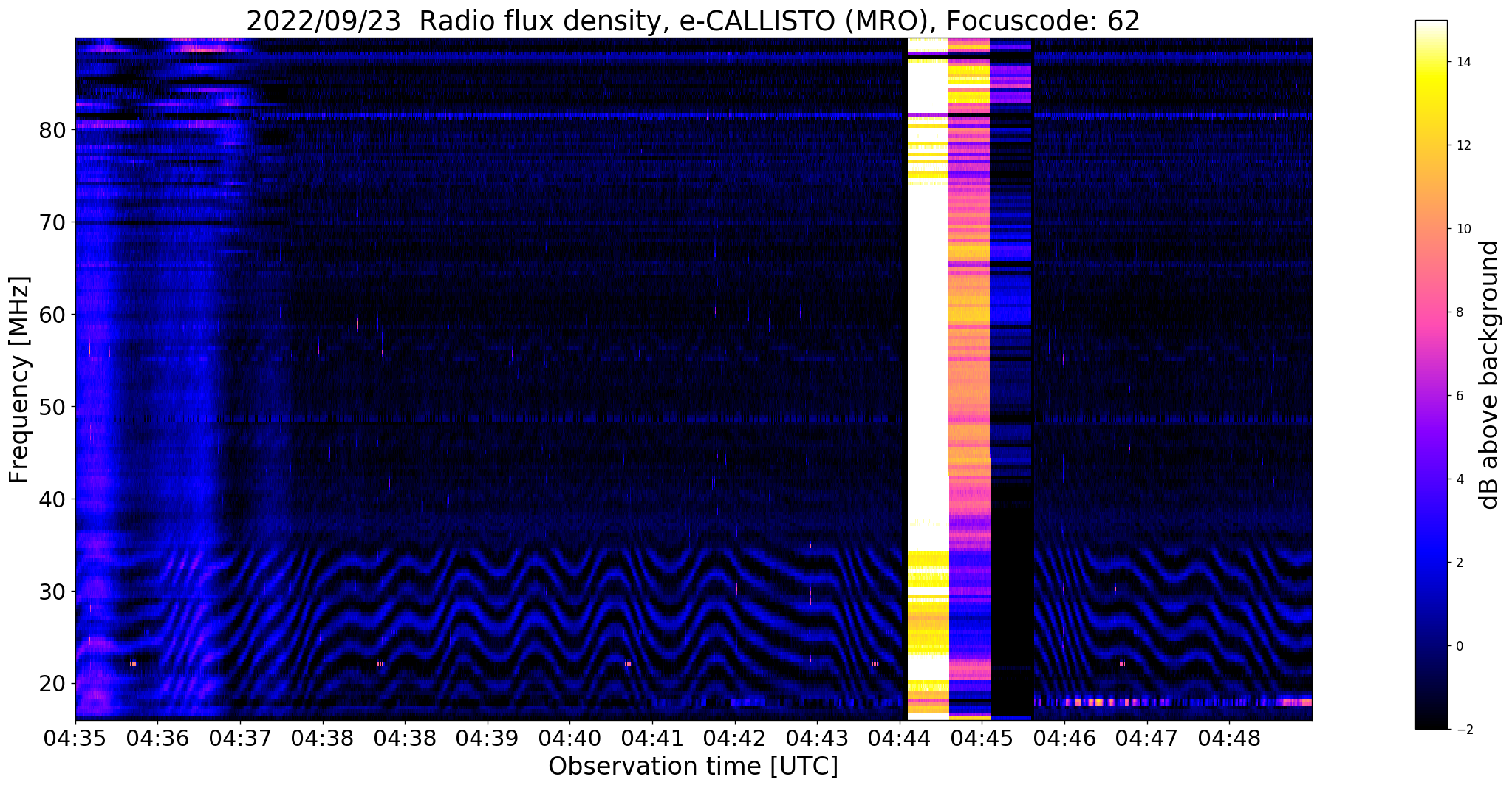This screenshot has width=1512, height=788.
Task: Click the 'Frequency [MHz]' y-axis label
Action: (x=19, y=380)
